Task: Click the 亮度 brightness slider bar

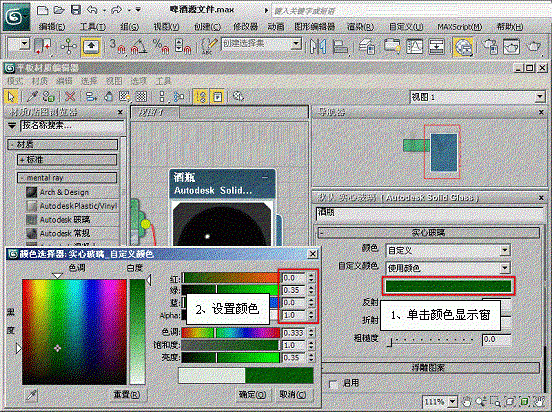Action: coord(231,358)
